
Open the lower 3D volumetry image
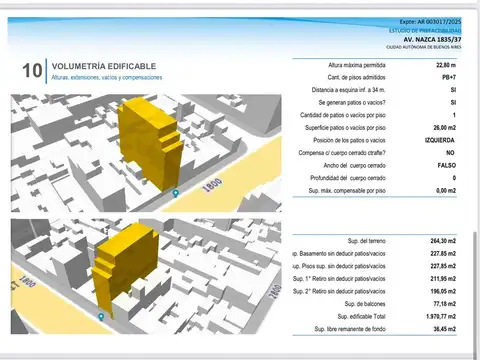(x=146, y=276)
